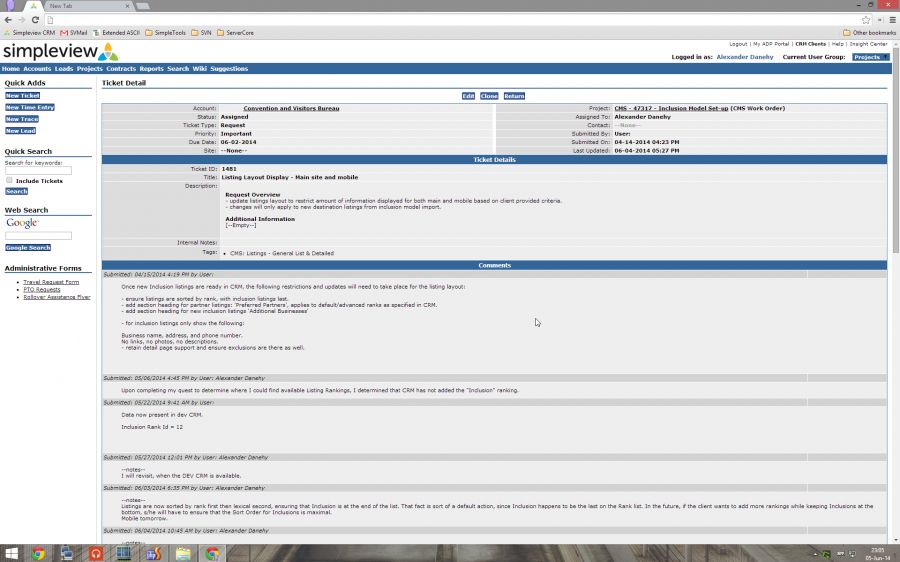Click the New Ticket quick add button
This screenshot has width=900, height=562.
click(x=22, y=95)
